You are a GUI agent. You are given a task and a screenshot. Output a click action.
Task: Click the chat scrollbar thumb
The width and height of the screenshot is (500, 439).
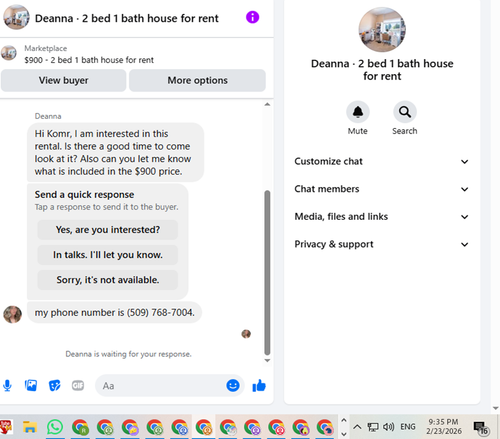tap(267, 273)
